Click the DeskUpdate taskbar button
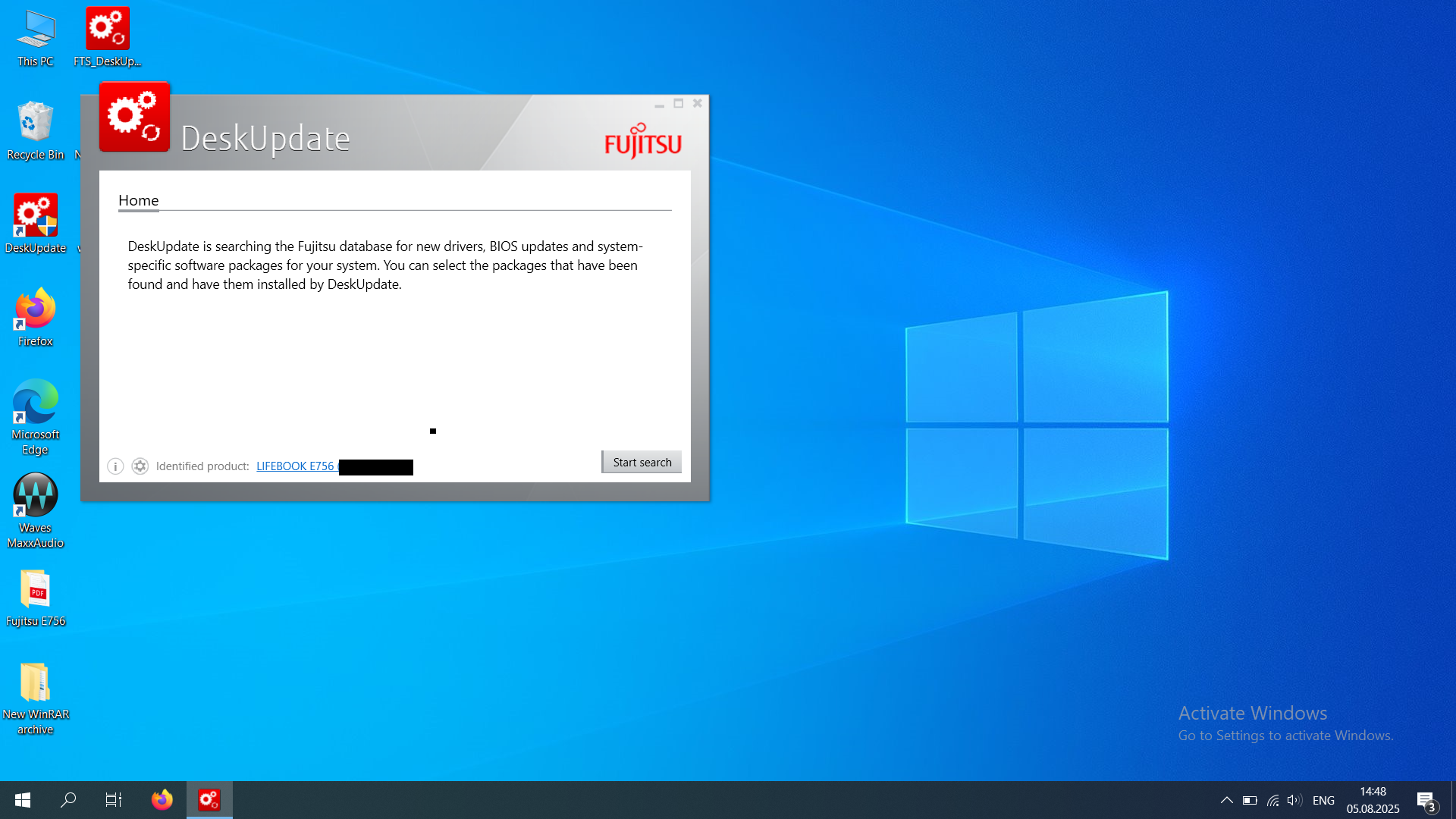 click(209, 800)
